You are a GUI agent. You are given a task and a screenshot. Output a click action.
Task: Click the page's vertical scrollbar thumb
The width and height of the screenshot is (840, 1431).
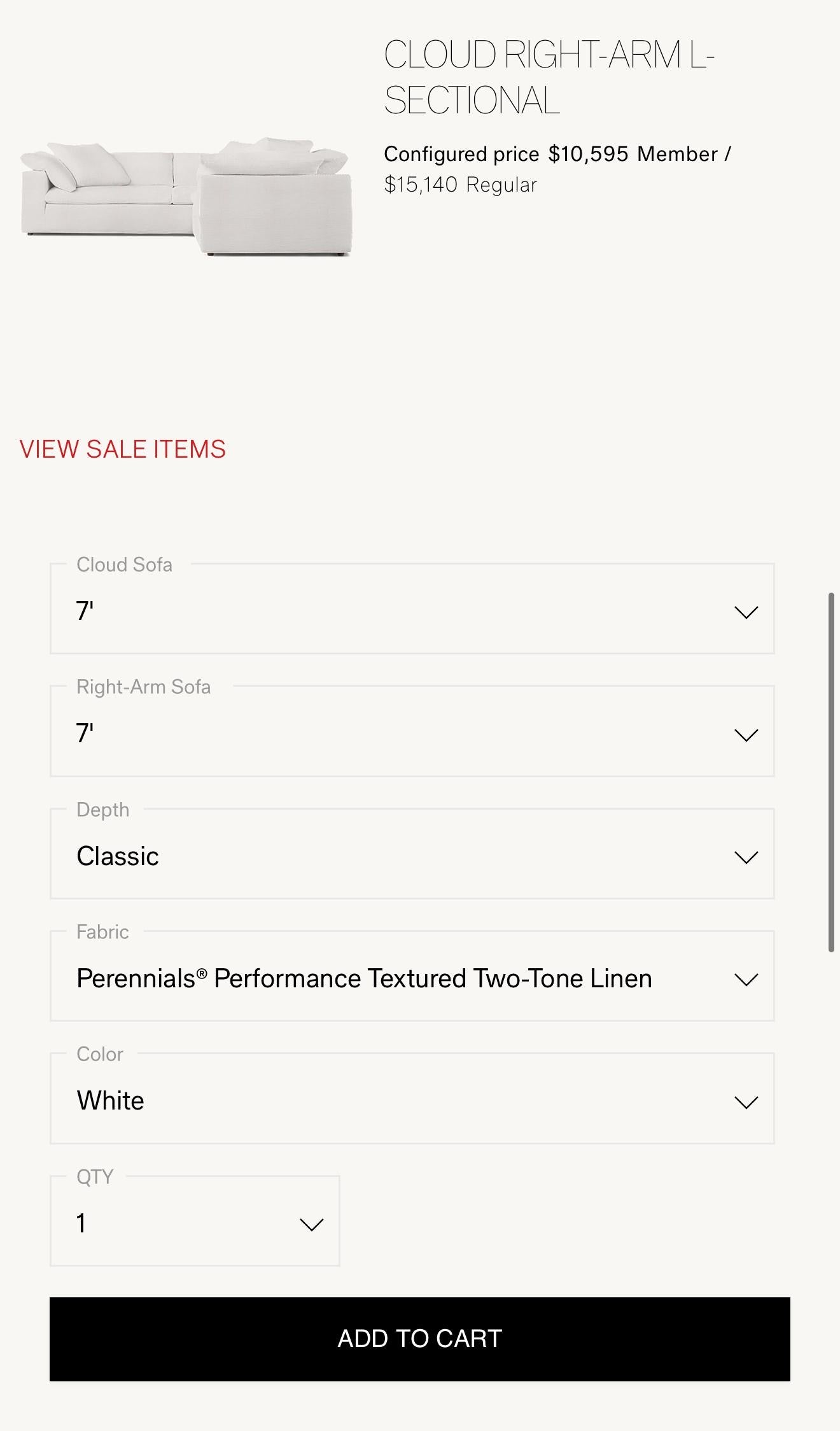tap(831, 772)
